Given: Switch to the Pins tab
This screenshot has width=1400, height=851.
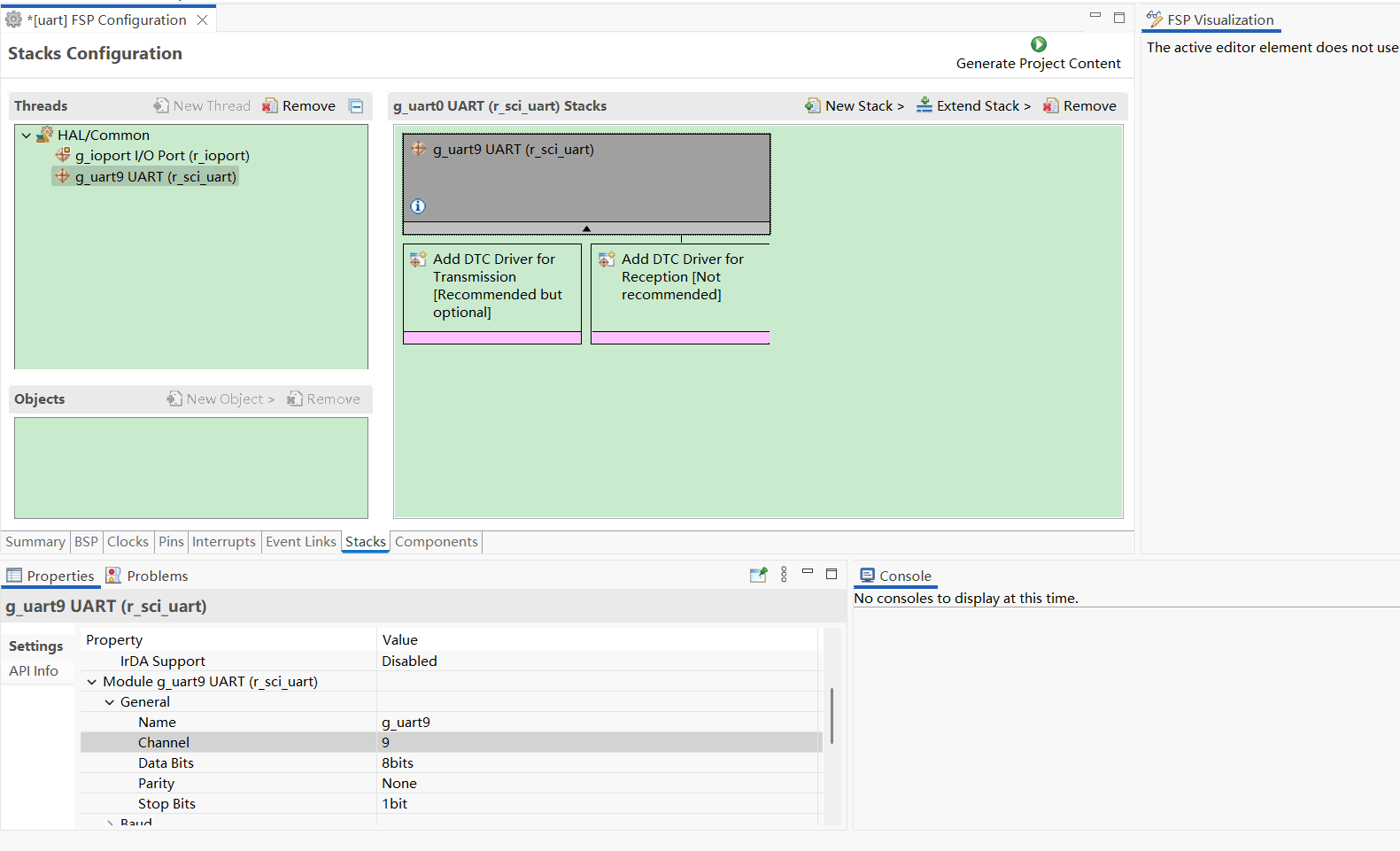Looking at the screenshot, I should 171,542.
